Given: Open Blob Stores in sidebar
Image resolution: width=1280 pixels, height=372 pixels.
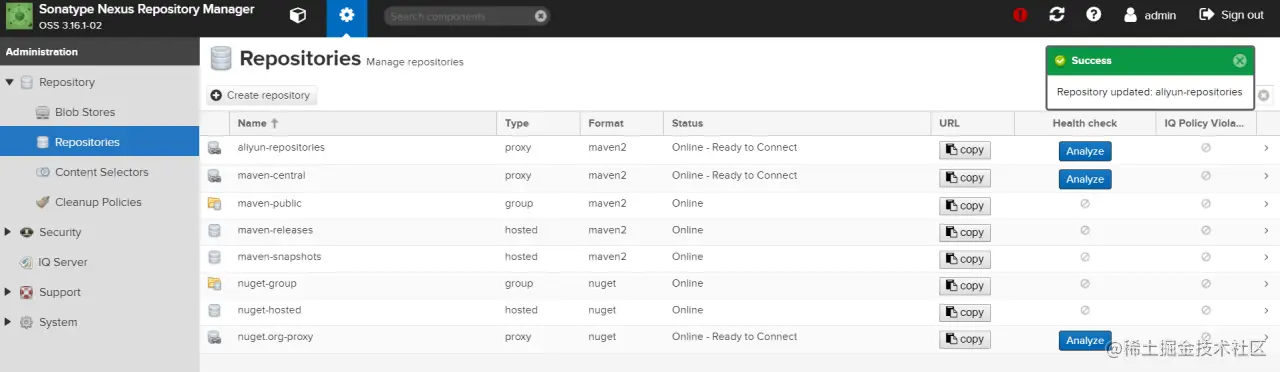Looking at the screenshot, I should pyautogui.click(x=85, y=112).
